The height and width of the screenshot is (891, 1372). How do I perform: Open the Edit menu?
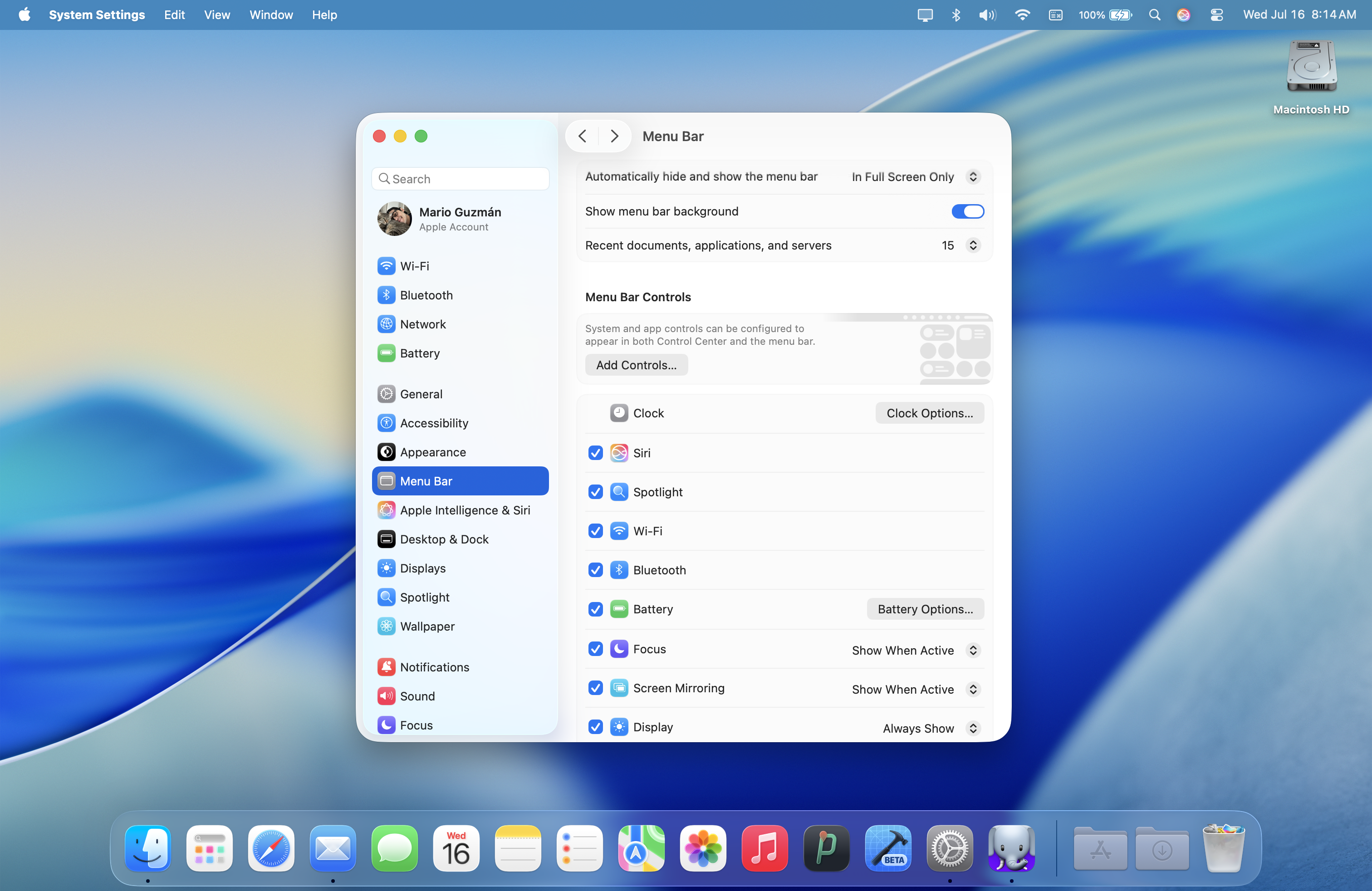pos(175,15)
